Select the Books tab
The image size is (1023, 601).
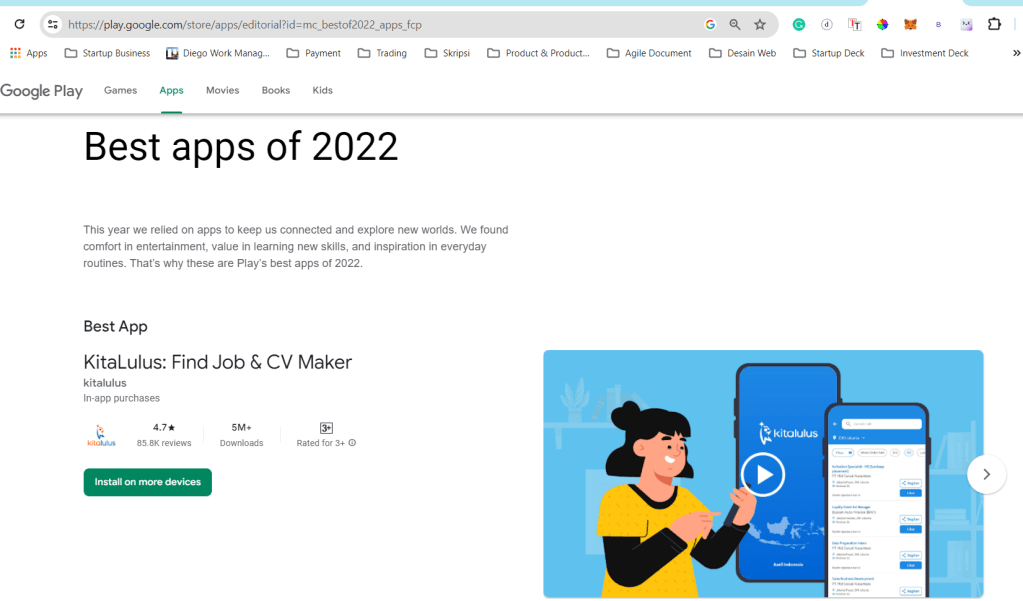pos(275,90)
